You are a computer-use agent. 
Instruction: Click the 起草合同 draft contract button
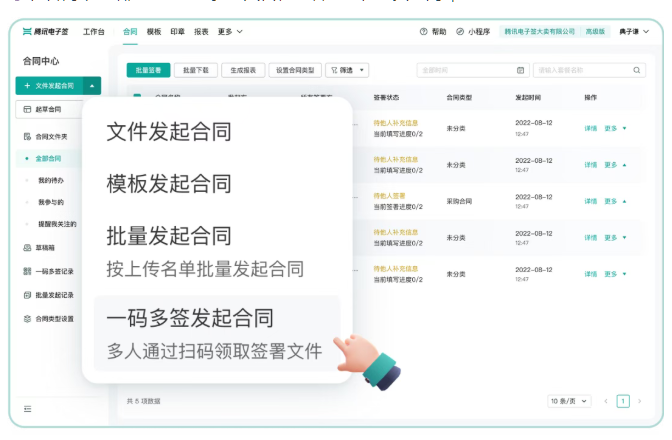coord(48,109)
